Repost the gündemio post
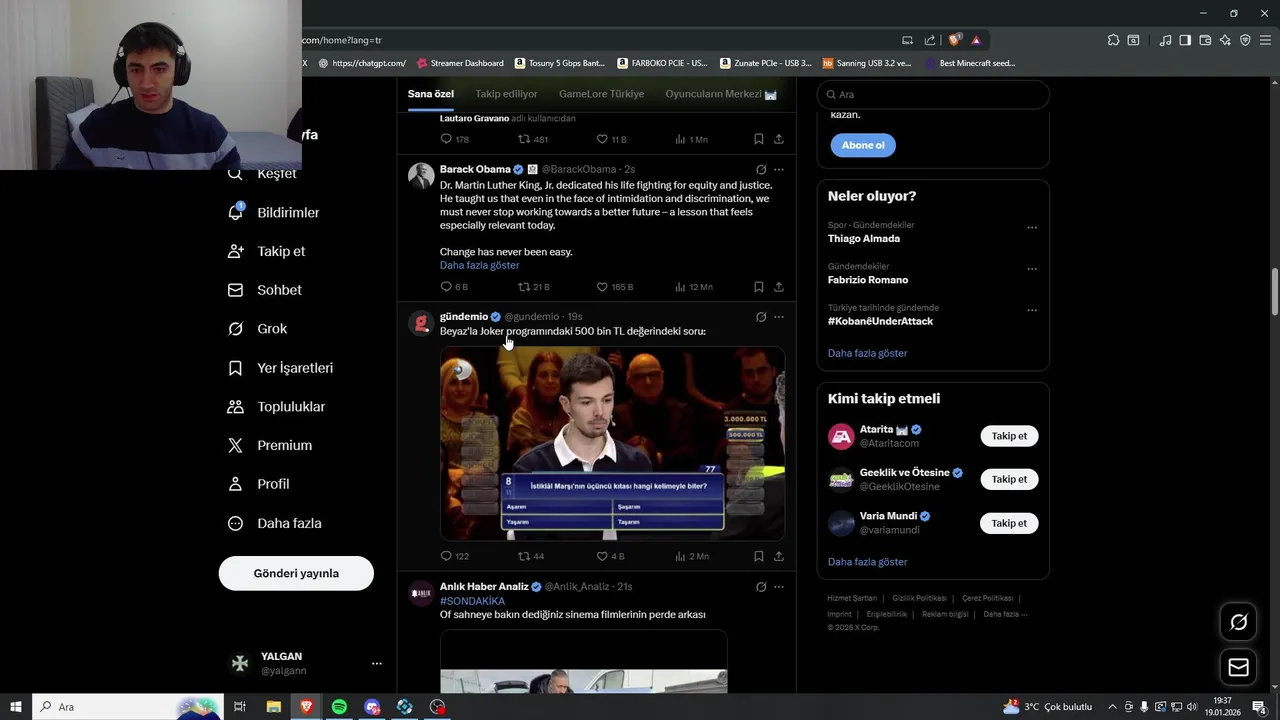The height and width of the screenshot is (720, 1280). point(531,556)
